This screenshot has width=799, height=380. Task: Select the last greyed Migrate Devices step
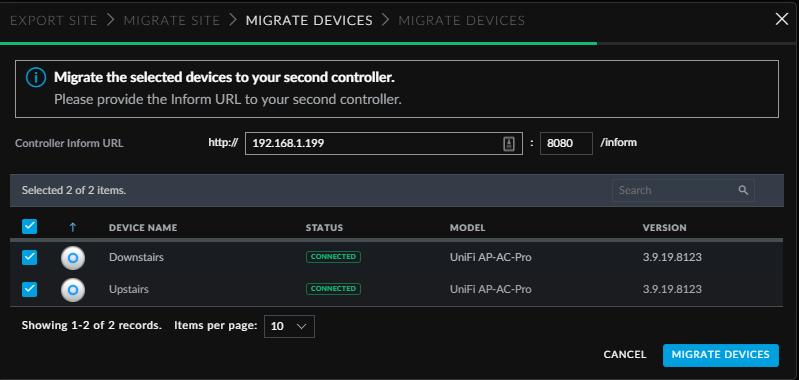[462, 20]
